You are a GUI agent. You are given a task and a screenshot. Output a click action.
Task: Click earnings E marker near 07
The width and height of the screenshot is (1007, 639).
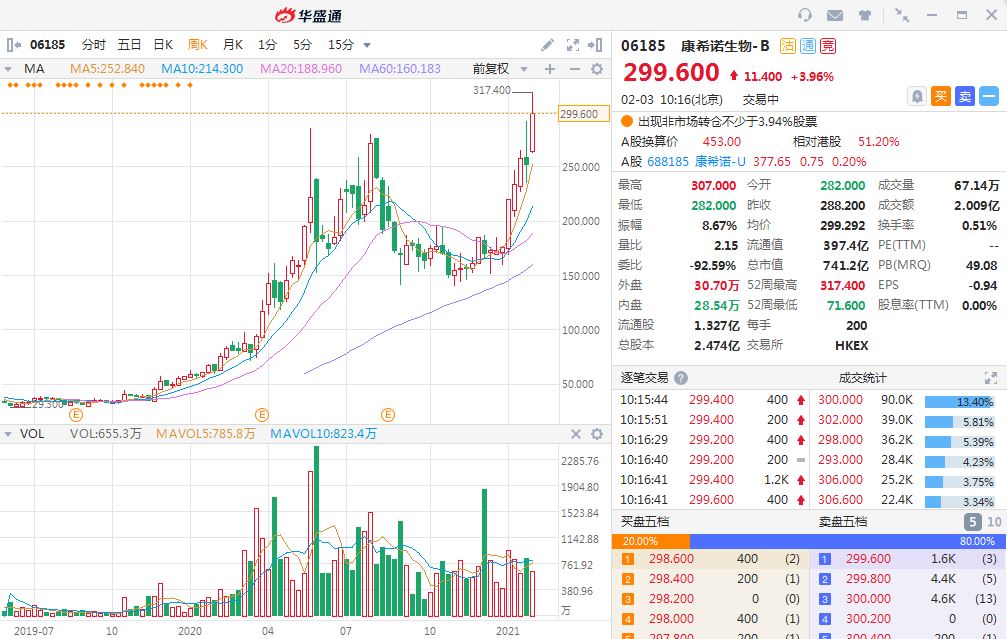tap(388, 415)
